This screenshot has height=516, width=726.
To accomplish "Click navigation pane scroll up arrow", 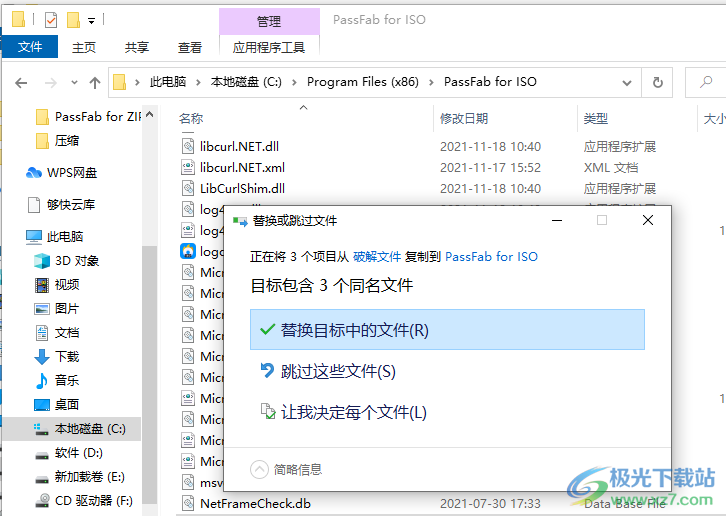I will coord(150,114).
